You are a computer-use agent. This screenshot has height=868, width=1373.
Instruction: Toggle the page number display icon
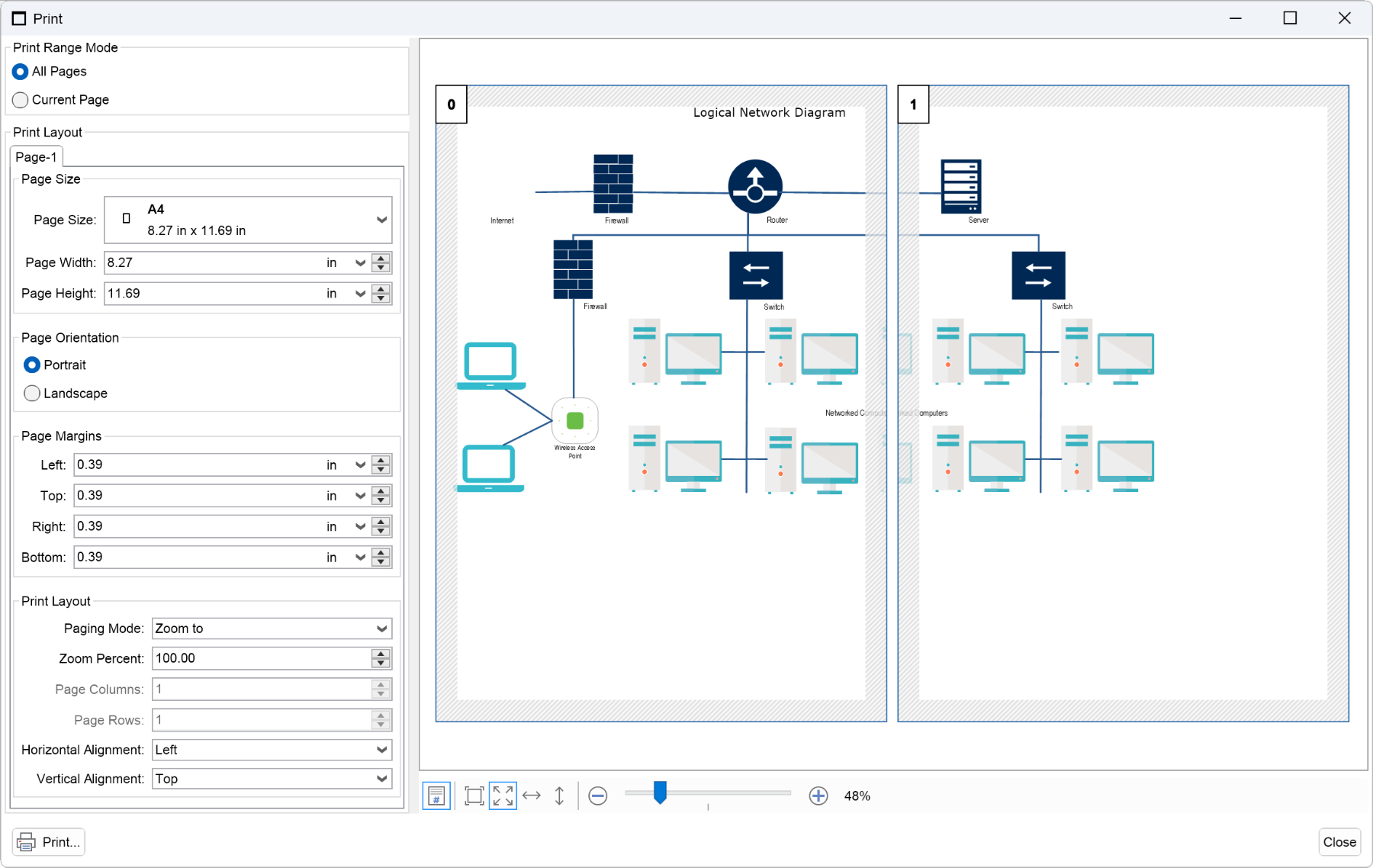[x=436, y=796]
